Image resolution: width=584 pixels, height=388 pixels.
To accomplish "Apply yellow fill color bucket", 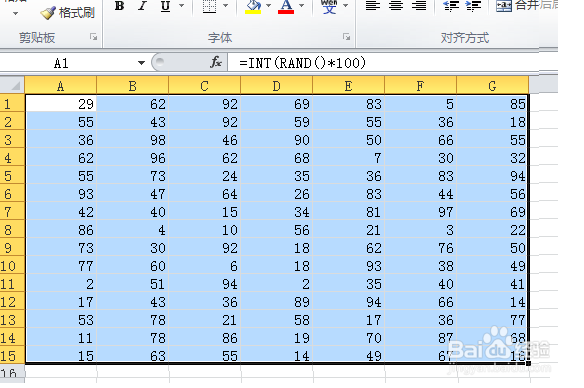I will pos(253,7).
